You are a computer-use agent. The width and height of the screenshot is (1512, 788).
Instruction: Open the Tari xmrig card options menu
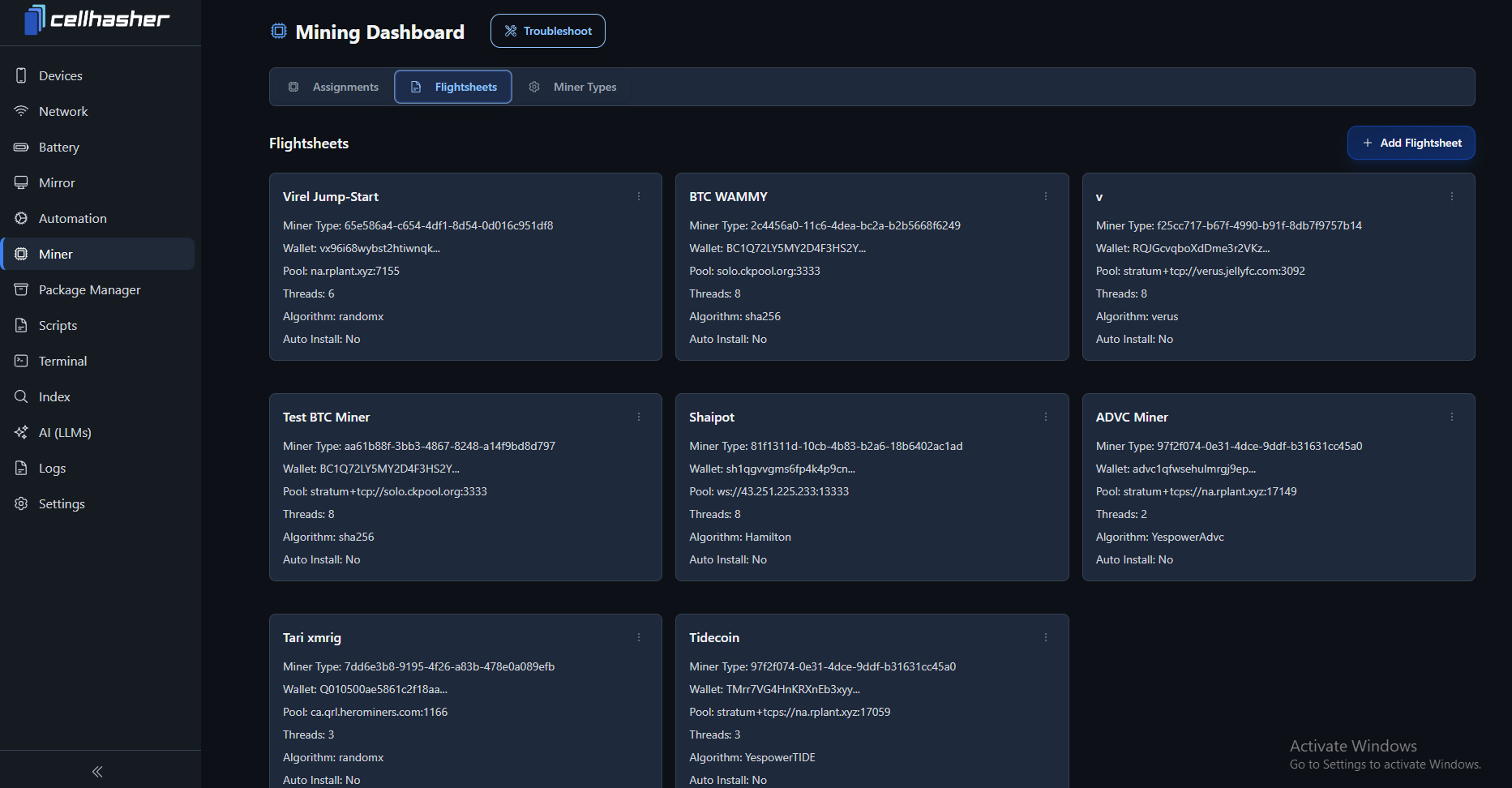point(639,637)
